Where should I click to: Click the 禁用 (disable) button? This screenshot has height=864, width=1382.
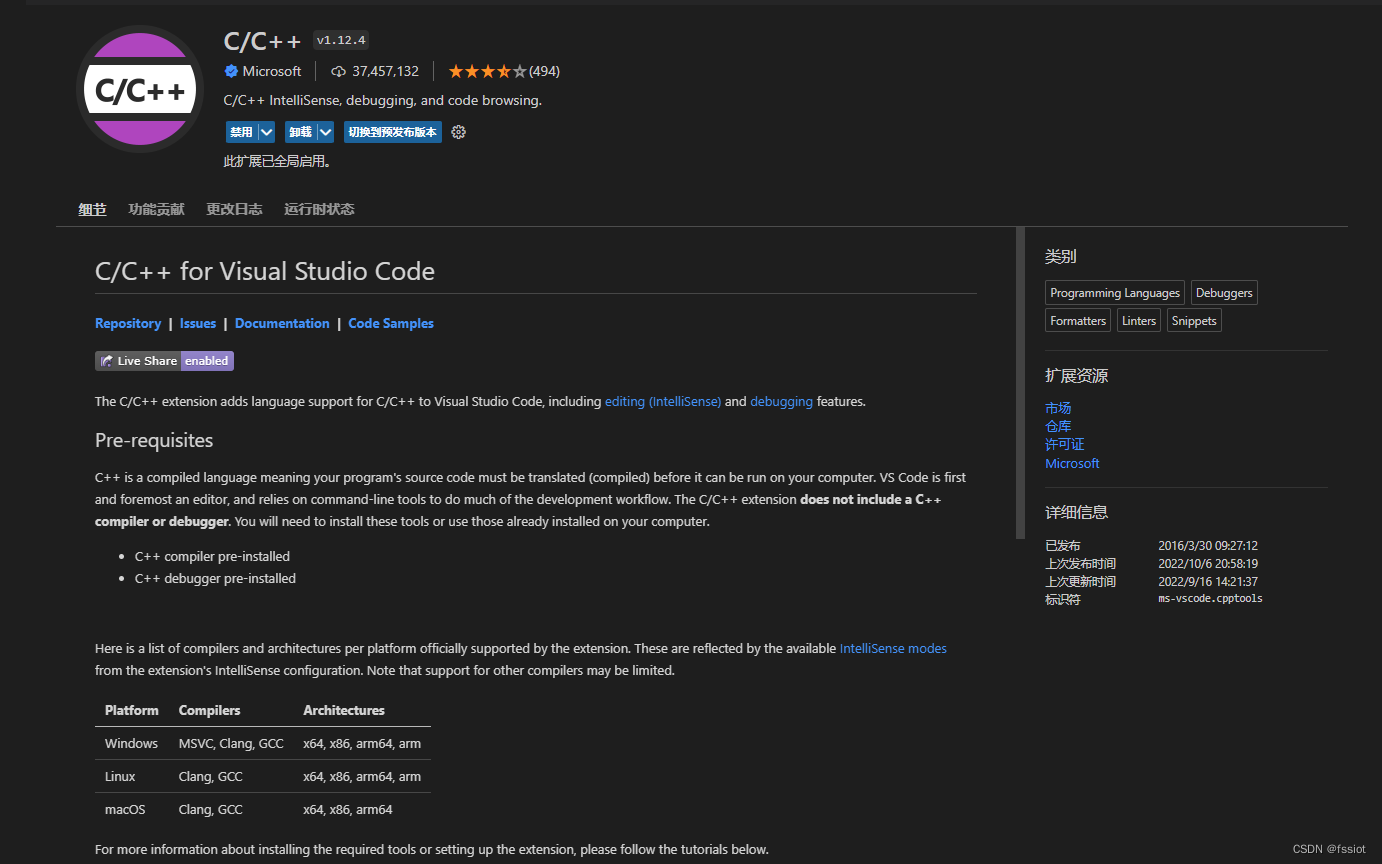tap(241, 132)
